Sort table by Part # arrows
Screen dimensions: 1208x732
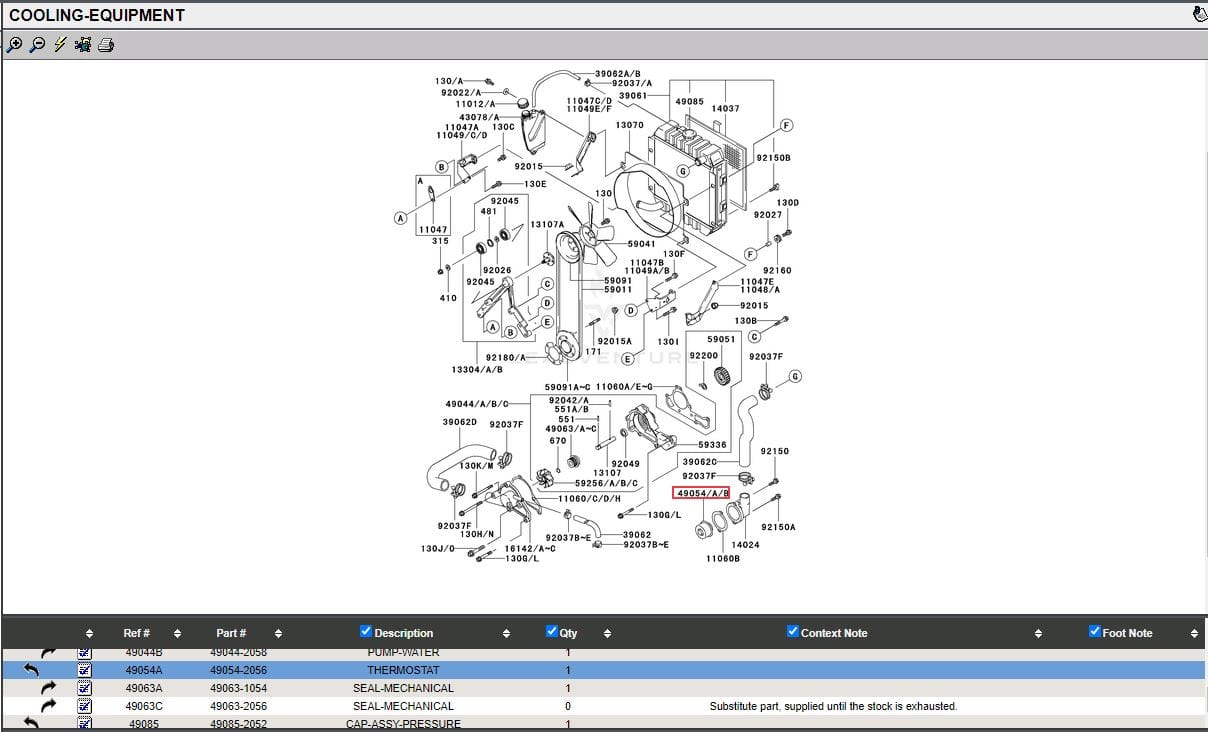coord(278,634)
